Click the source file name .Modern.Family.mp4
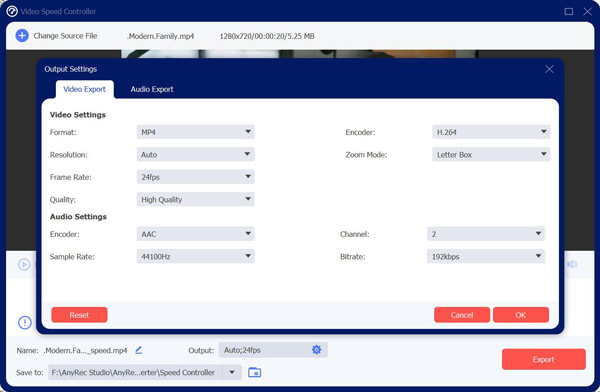Image resolution: width=600 pixels, height=392 pixels. click(x=161, y=36)
